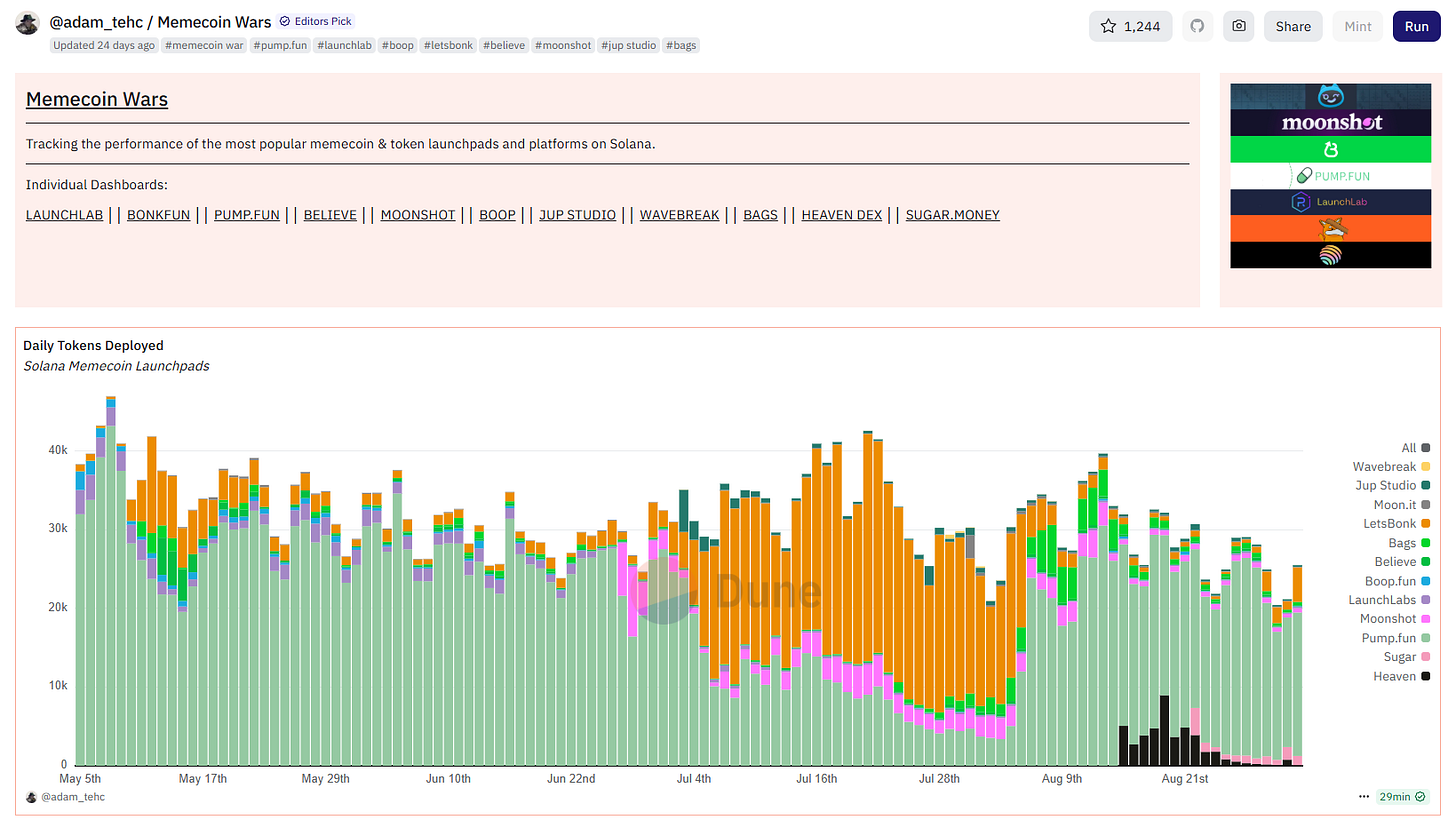This screenshot has height=828, width=1456.
Task: Toggle Moonshot legend entry
Action: point(1395,619)
